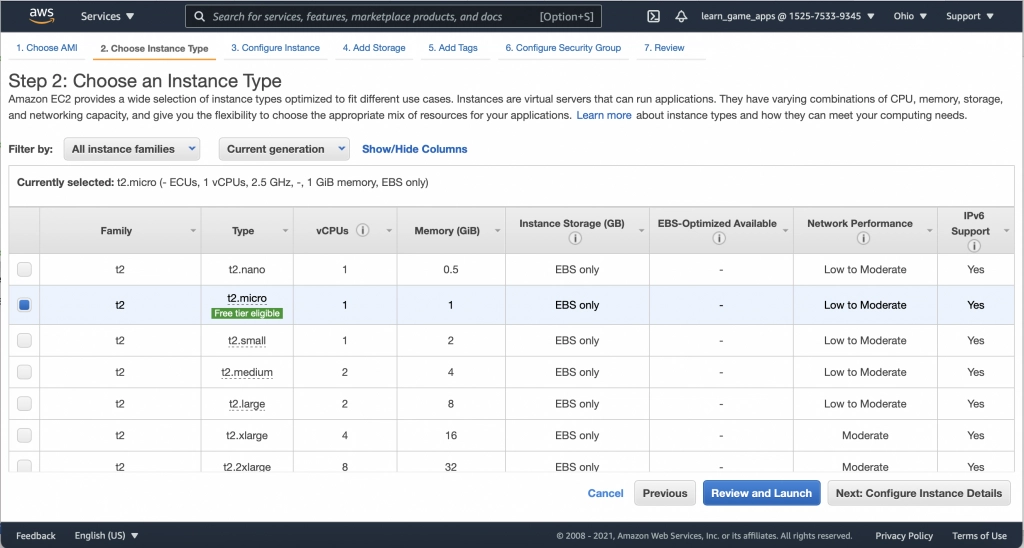Click the t2.micro type label

coord(247,298)
